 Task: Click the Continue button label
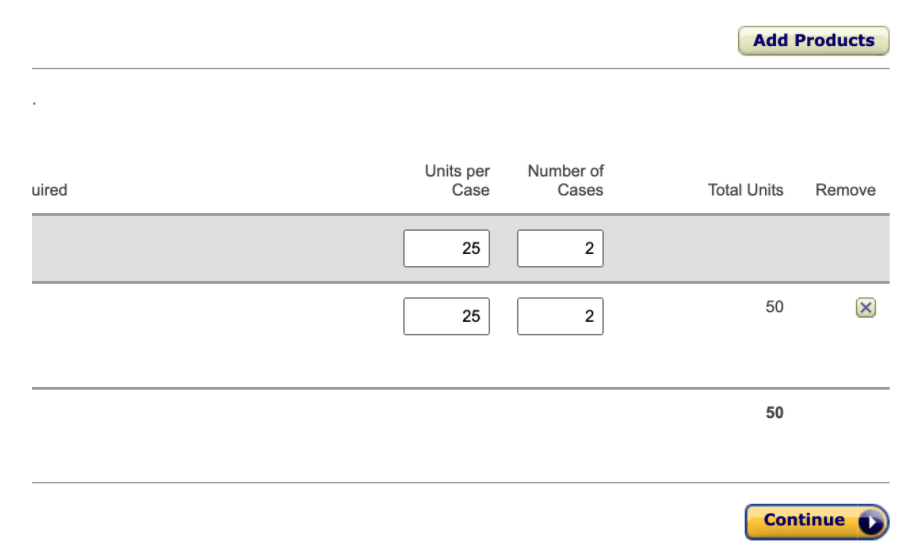(x=804, y=520)
